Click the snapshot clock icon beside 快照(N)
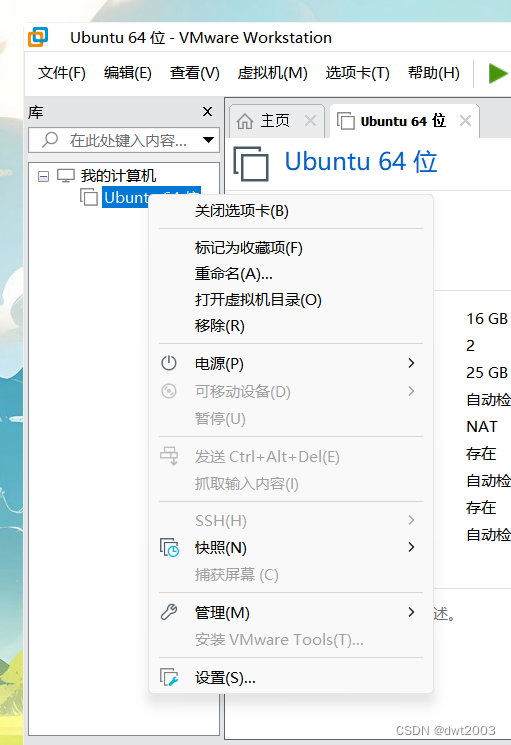 [x=169, y=547]
